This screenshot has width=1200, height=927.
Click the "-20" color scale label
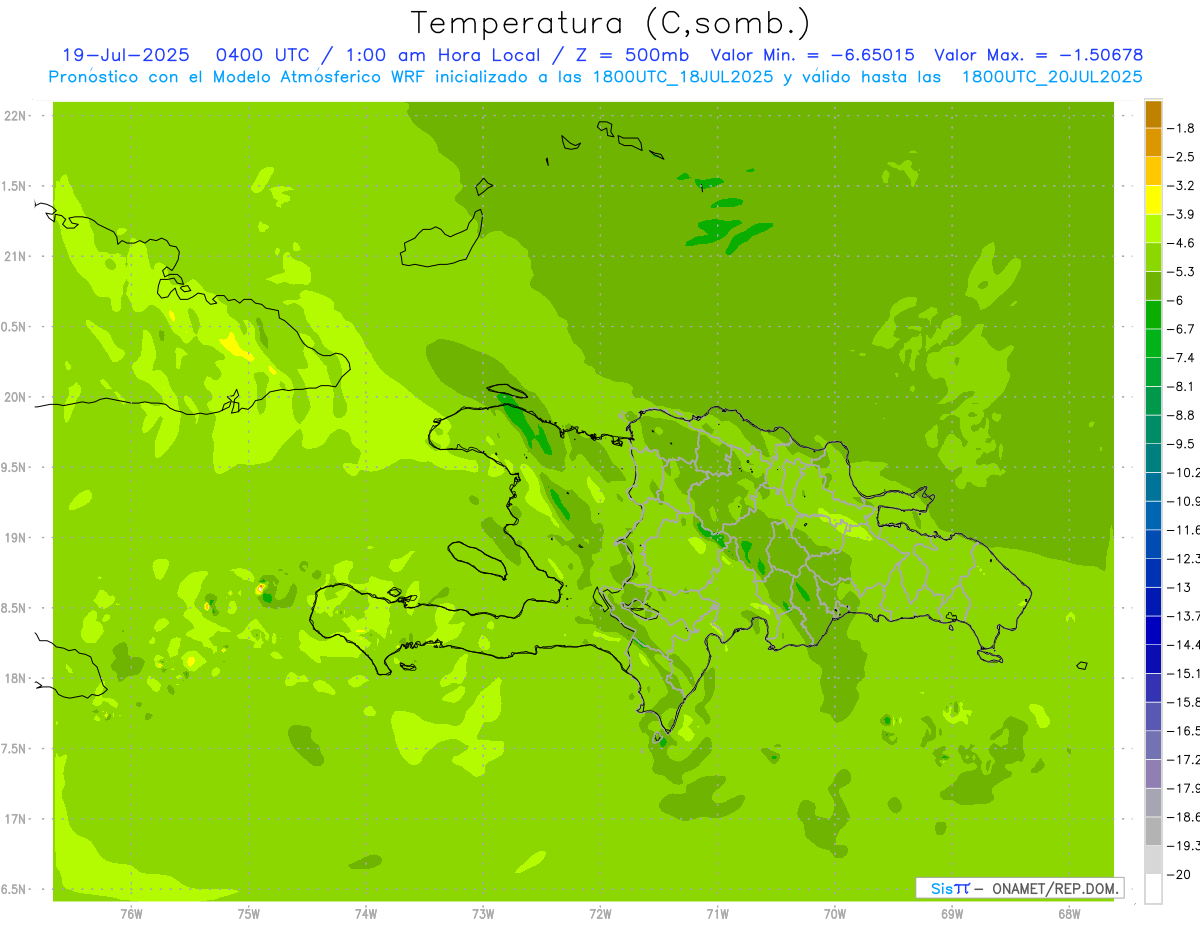pyautogui.click(x=1179, y=875)
